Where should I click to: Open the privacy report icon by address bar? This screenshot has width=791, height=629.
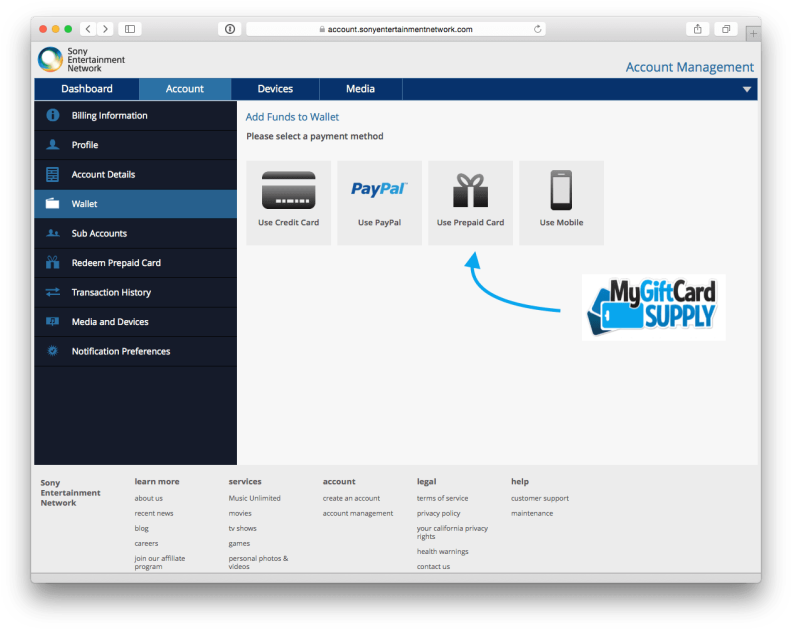coord(230,29)
